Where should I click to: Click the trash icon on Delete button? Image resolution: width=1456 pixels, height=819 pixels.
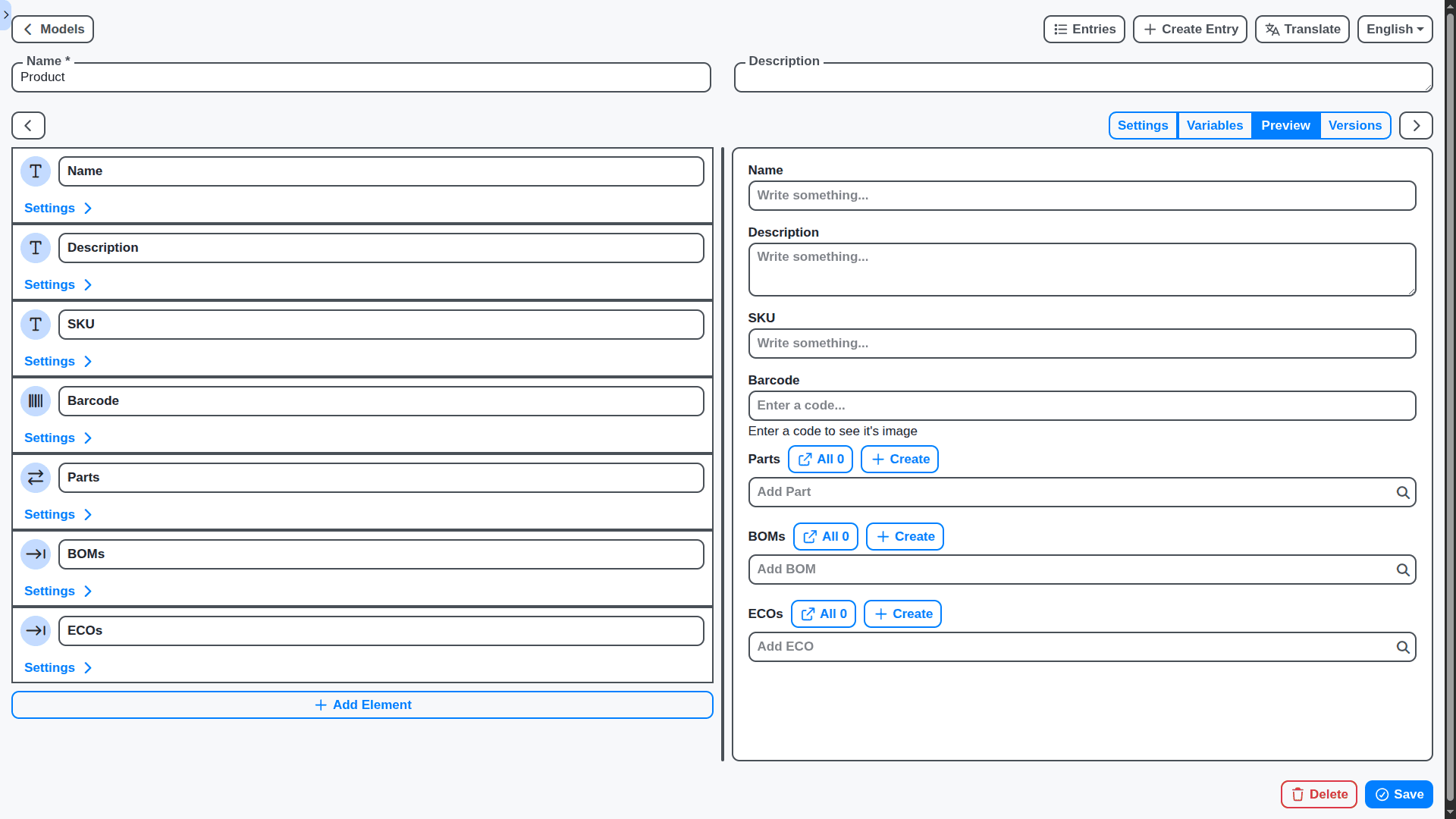tap(1299, 794)
